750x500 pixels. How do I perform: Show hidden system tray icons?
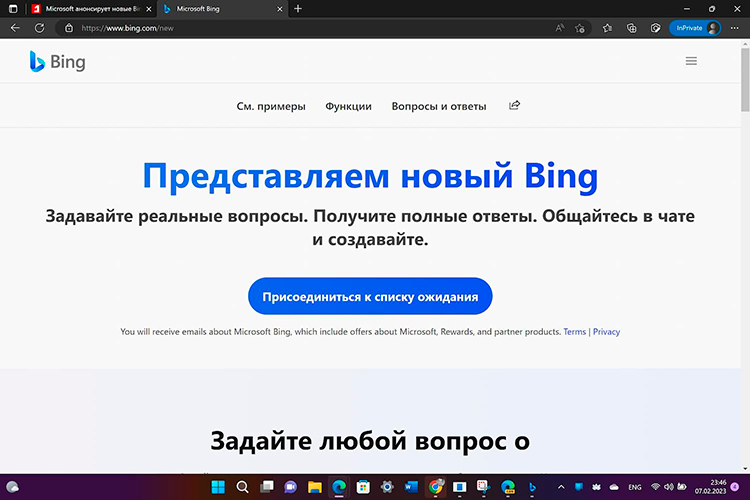560,487
